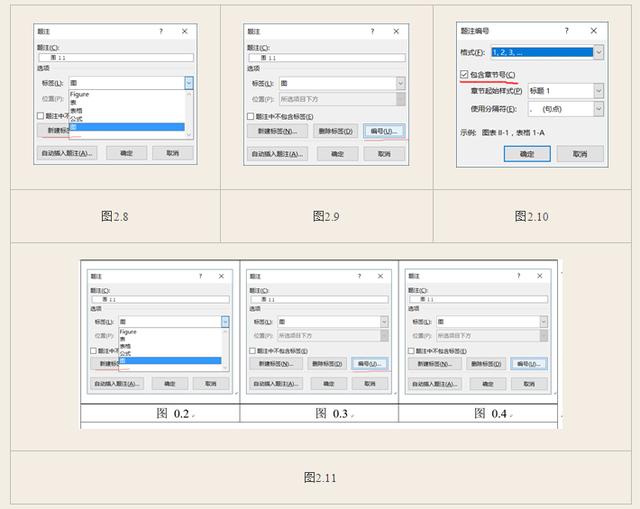This screenshot has height=509, width=640.
Task: Tick the 题注中不包含标签 checkbox in the 图 0.4 dialog
Action: tap(411, 351)
